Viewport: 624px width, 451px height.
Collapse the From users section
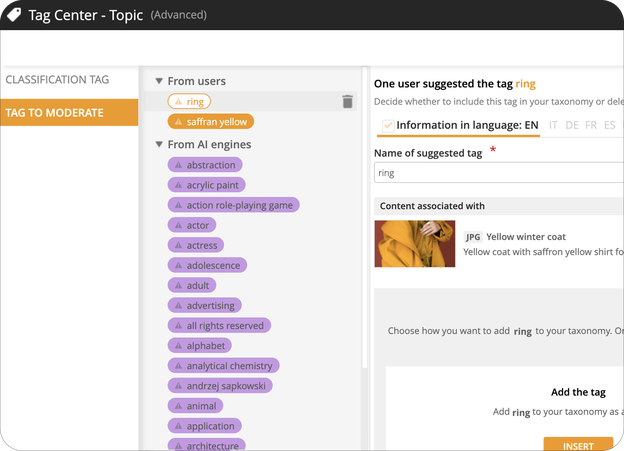tap(159, 81)
